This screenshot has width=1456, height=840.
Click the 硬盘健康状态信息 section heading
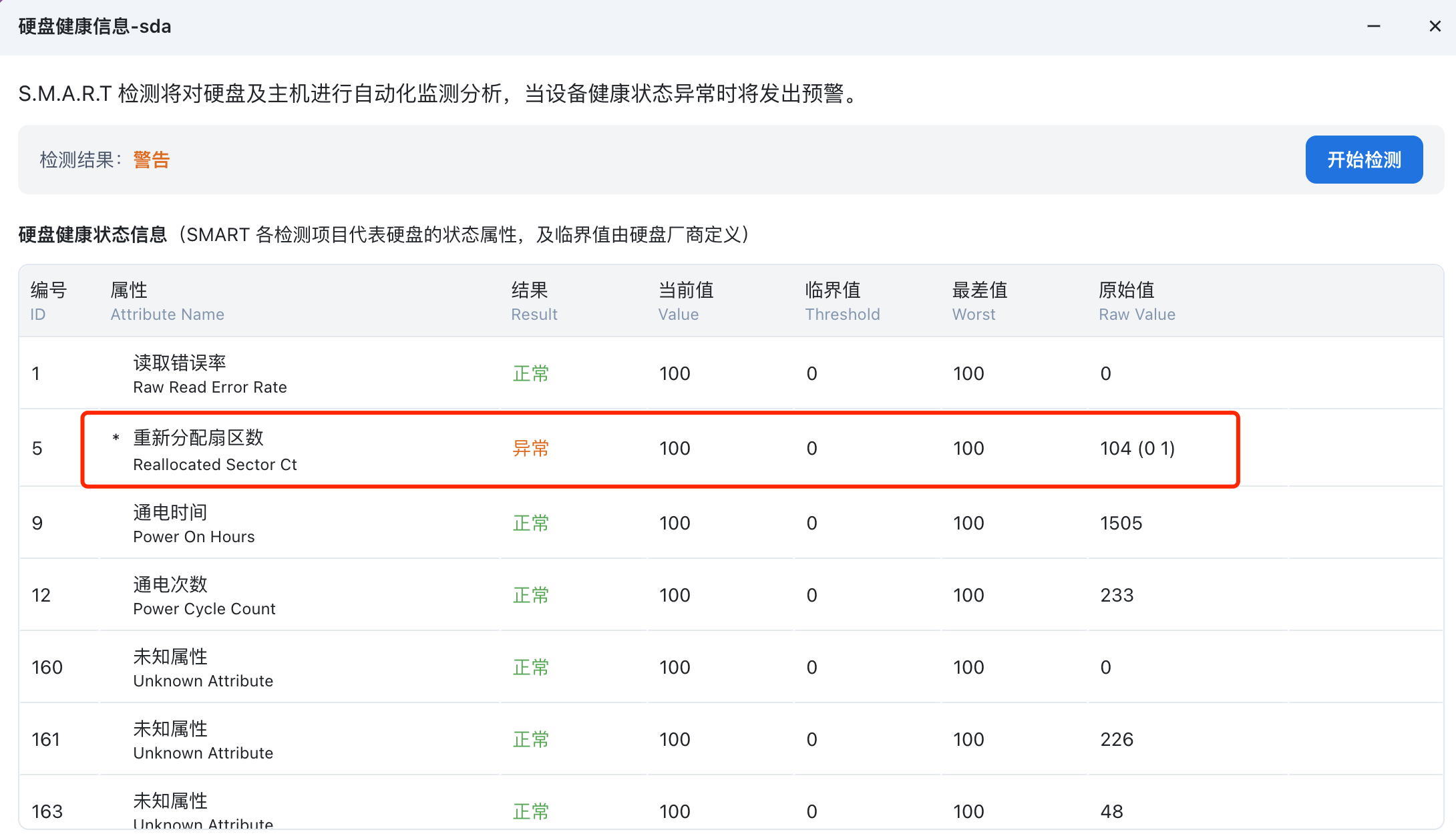93,234
